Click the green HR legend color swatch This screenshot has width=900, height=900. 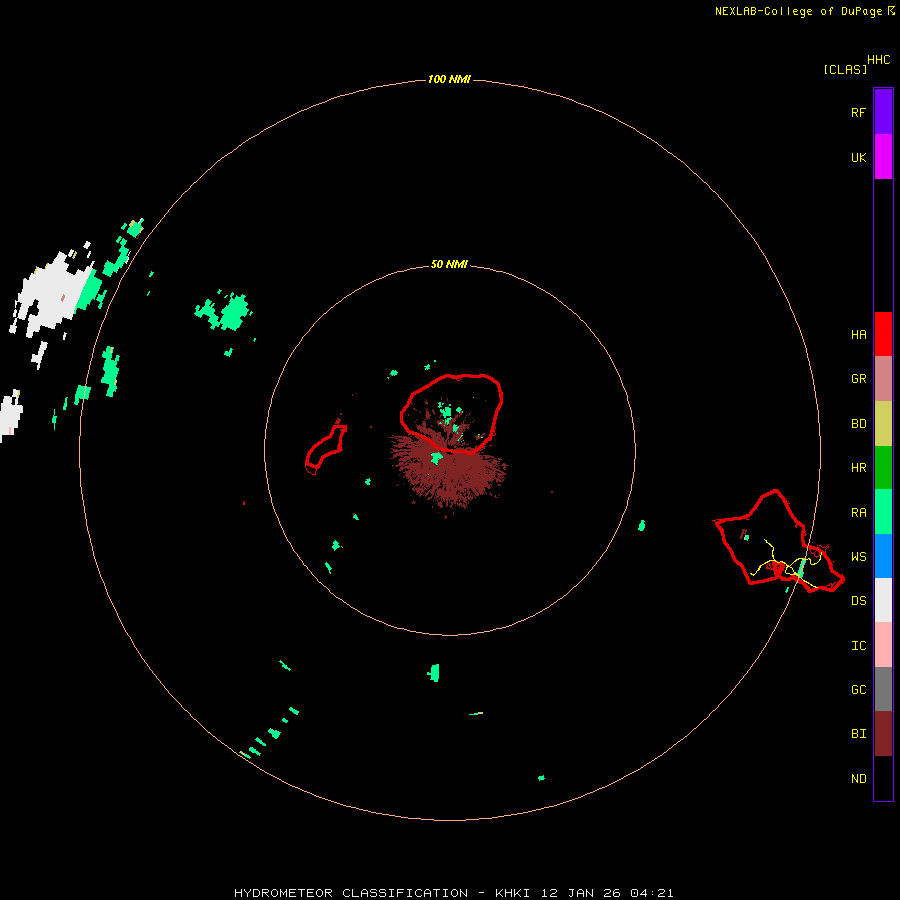(883, 467)
